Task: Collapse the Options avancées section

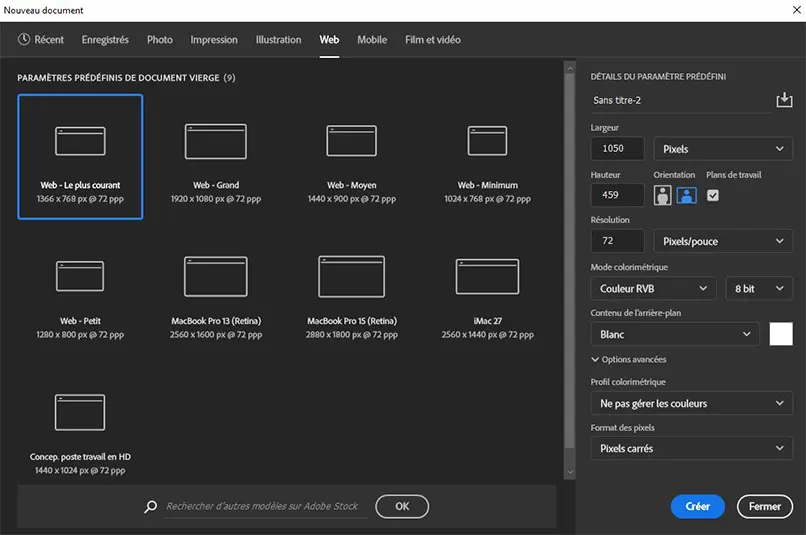Action: (629, 359)
